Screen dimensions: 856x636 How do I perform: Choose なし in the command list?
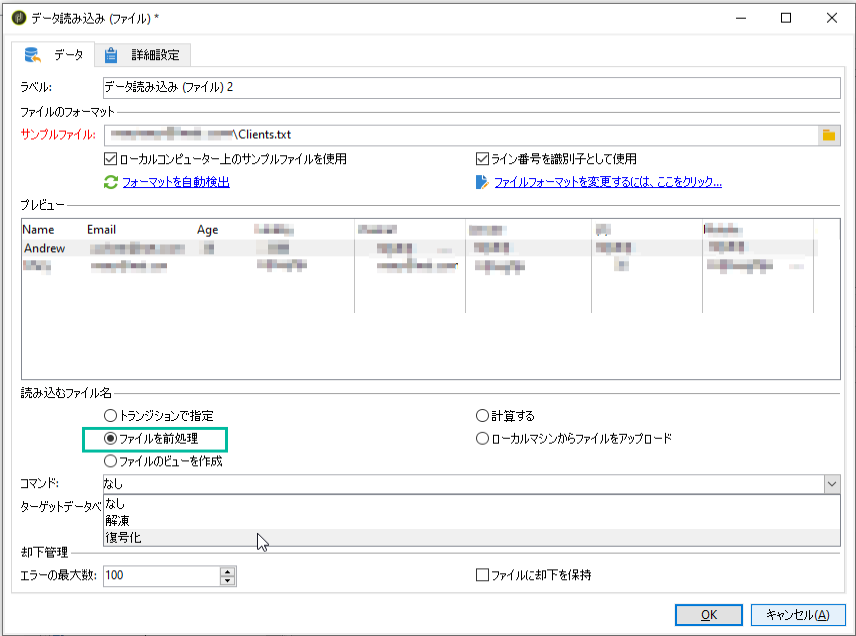click(472, 504)
